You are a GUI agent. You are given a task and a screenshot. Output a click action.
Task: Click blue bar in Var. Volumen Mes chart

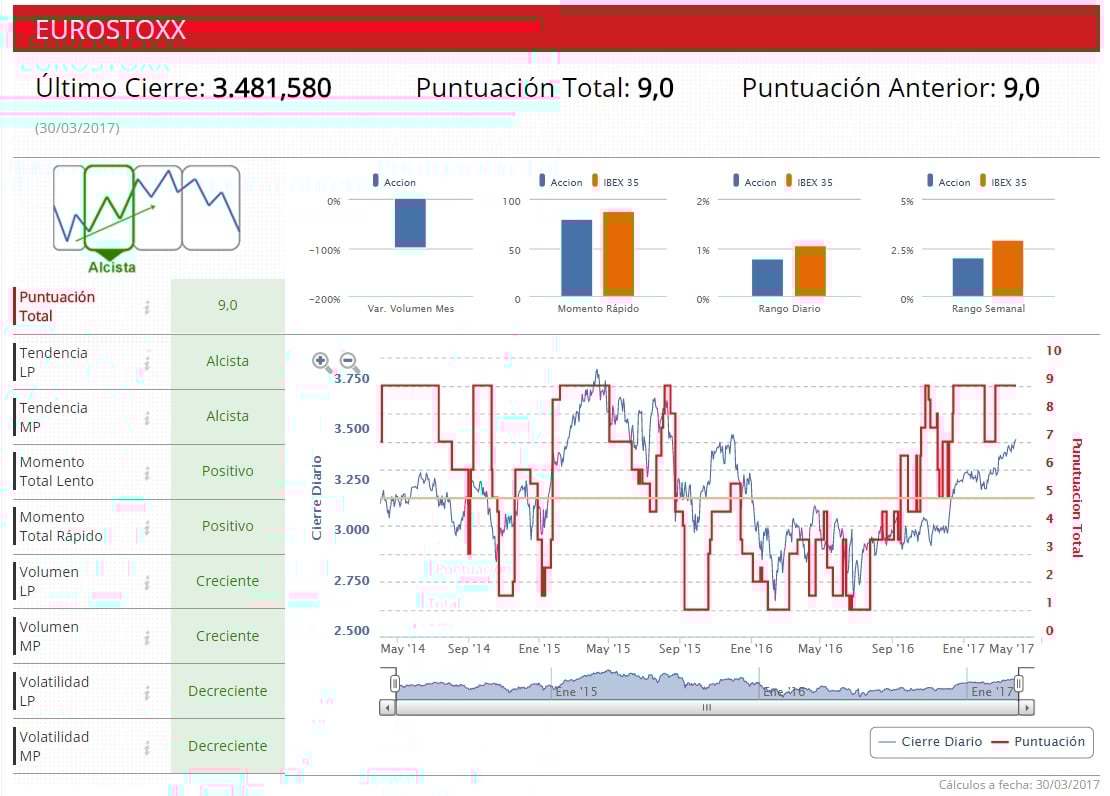[x=411, y=223]
